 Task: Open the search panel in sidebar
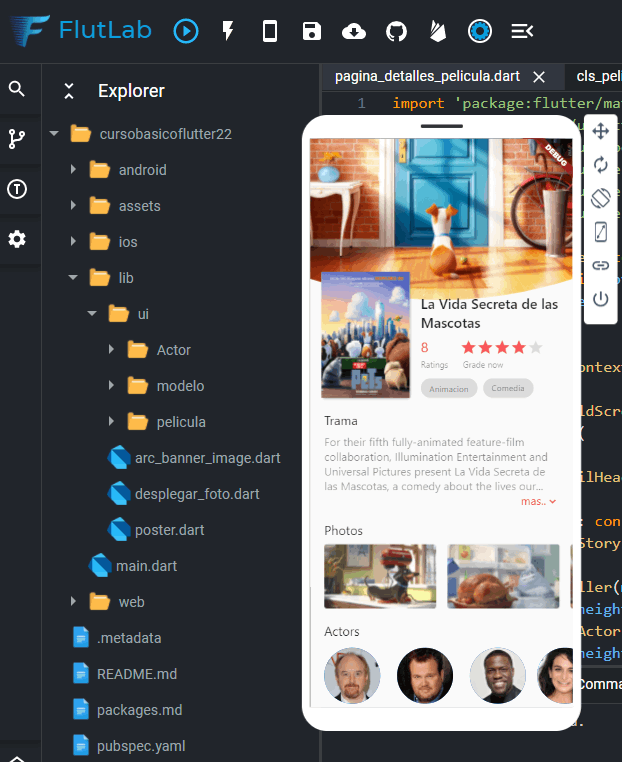17,89
